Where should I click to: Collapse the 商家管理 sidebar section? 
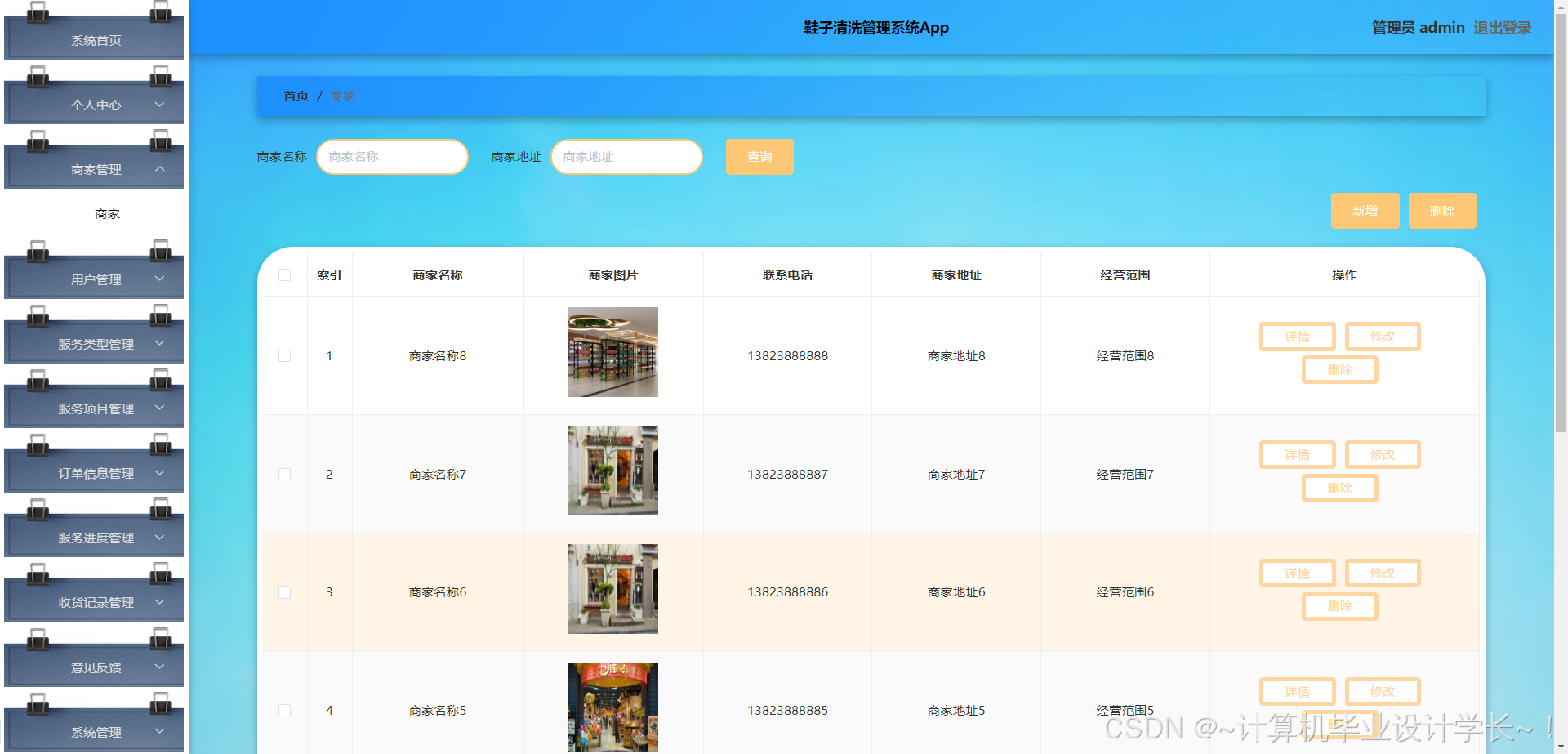coord(93,169)
